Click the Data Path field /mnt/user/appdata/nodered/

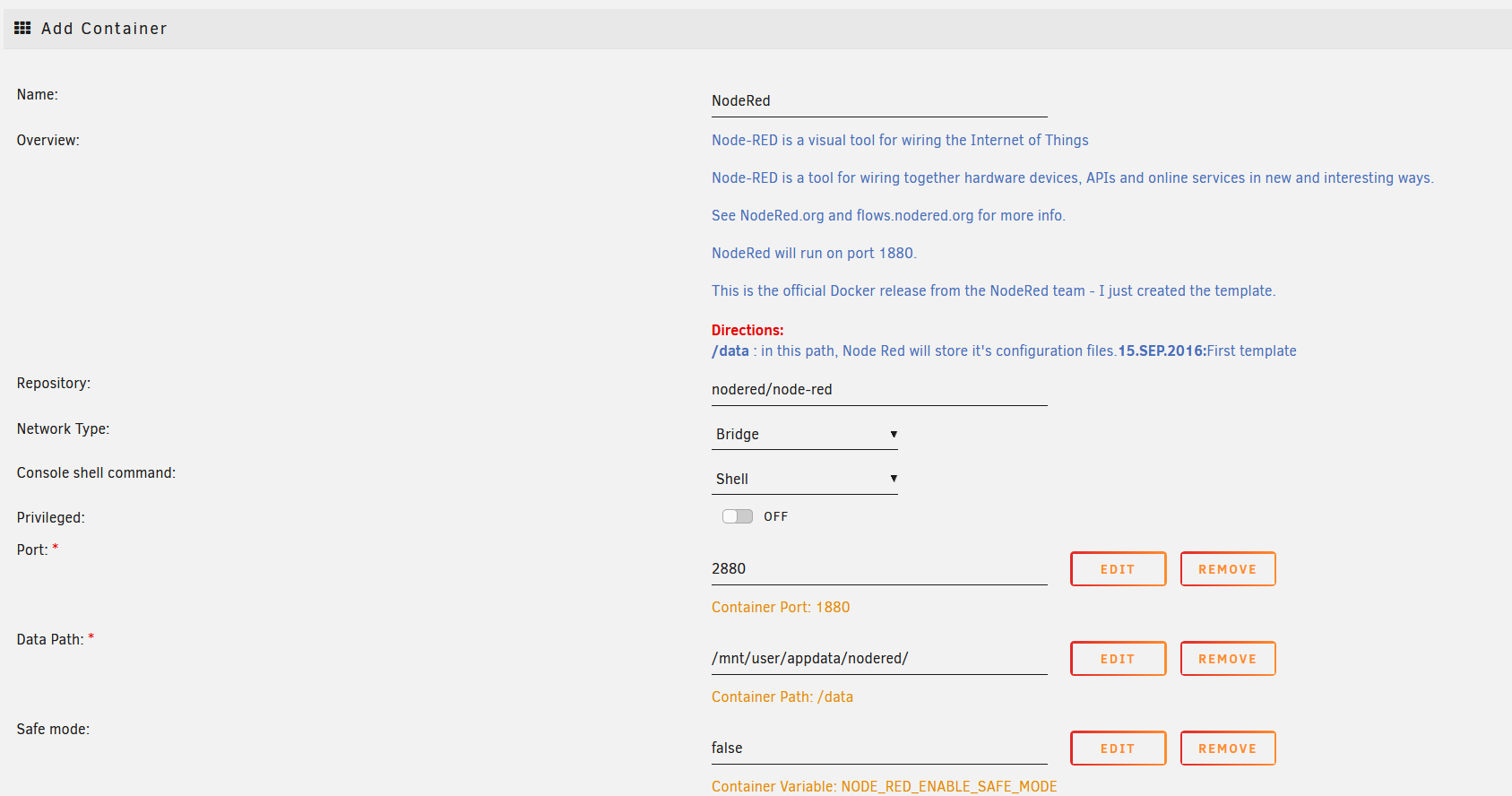(x=879, y=658)
